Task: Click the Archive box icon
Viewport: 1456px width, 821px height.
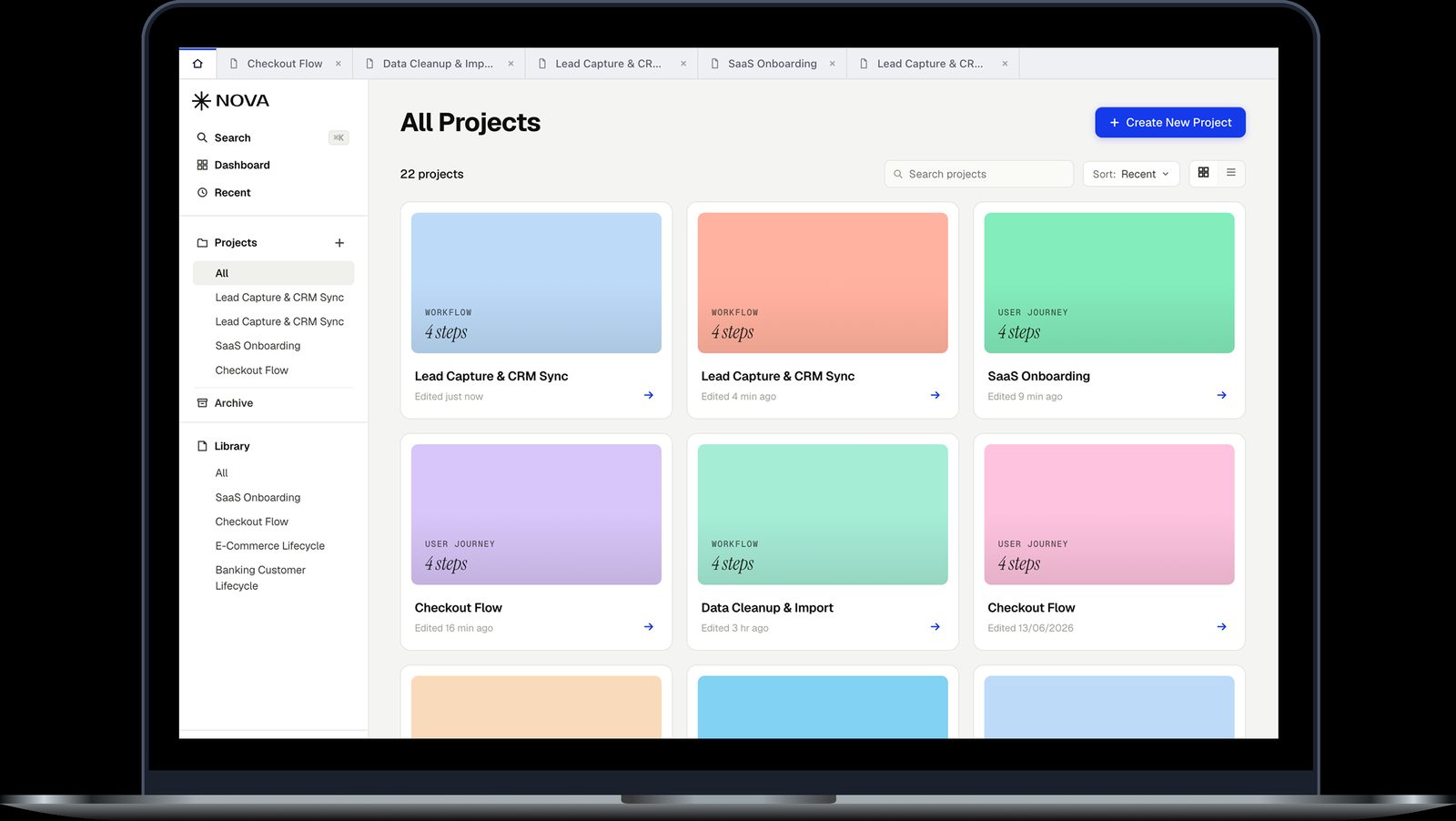Action: 202,403
